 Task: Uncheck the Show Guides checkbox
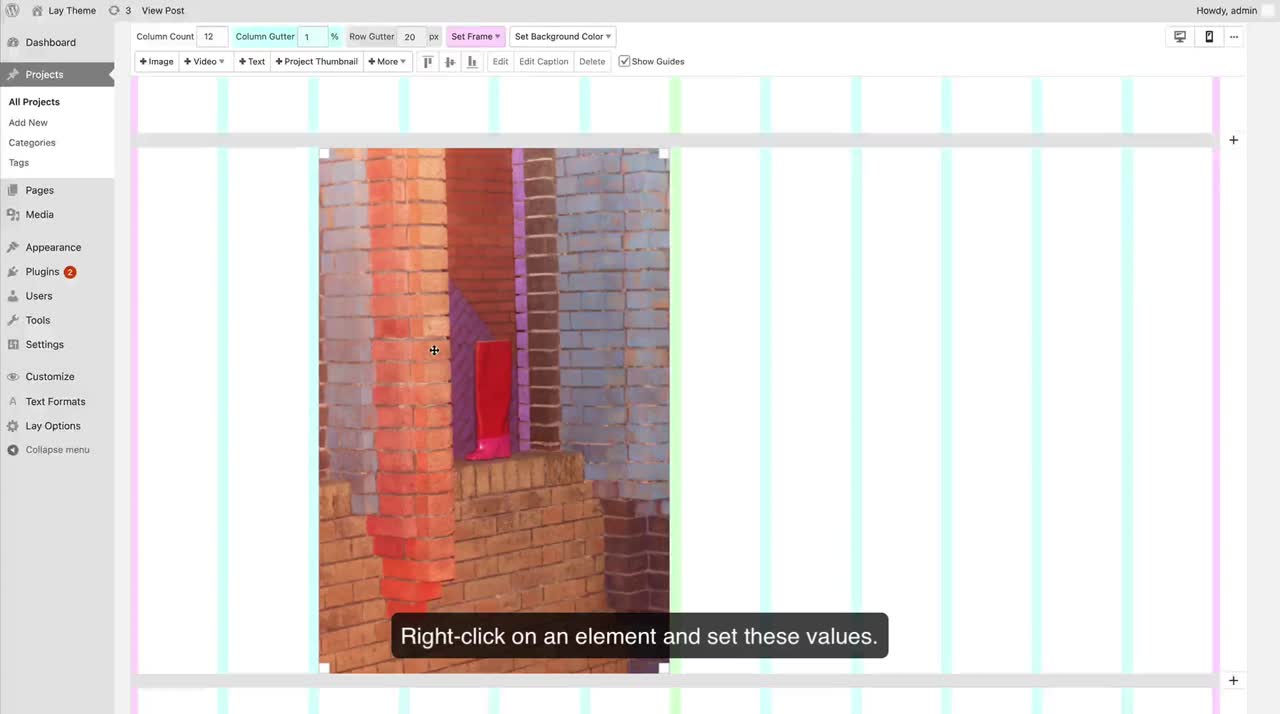pyautogui.click(x=624, y=61)
